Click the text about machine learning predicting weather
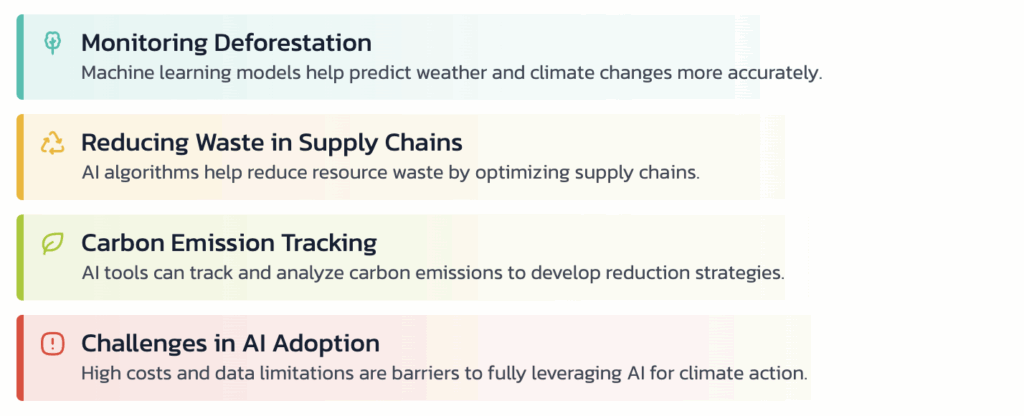1024x416 pixels. tap(451, 73)
